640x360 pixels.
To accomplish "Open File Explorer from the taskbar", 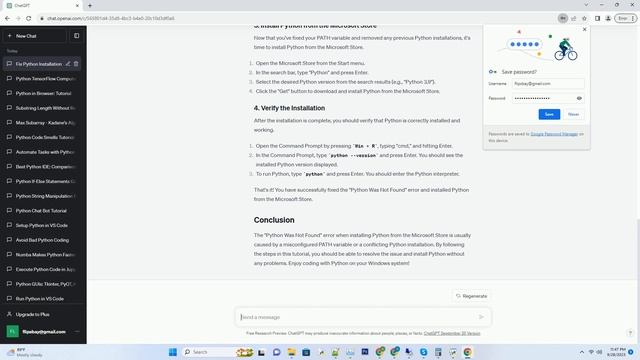I will click(x=291, y=352).
